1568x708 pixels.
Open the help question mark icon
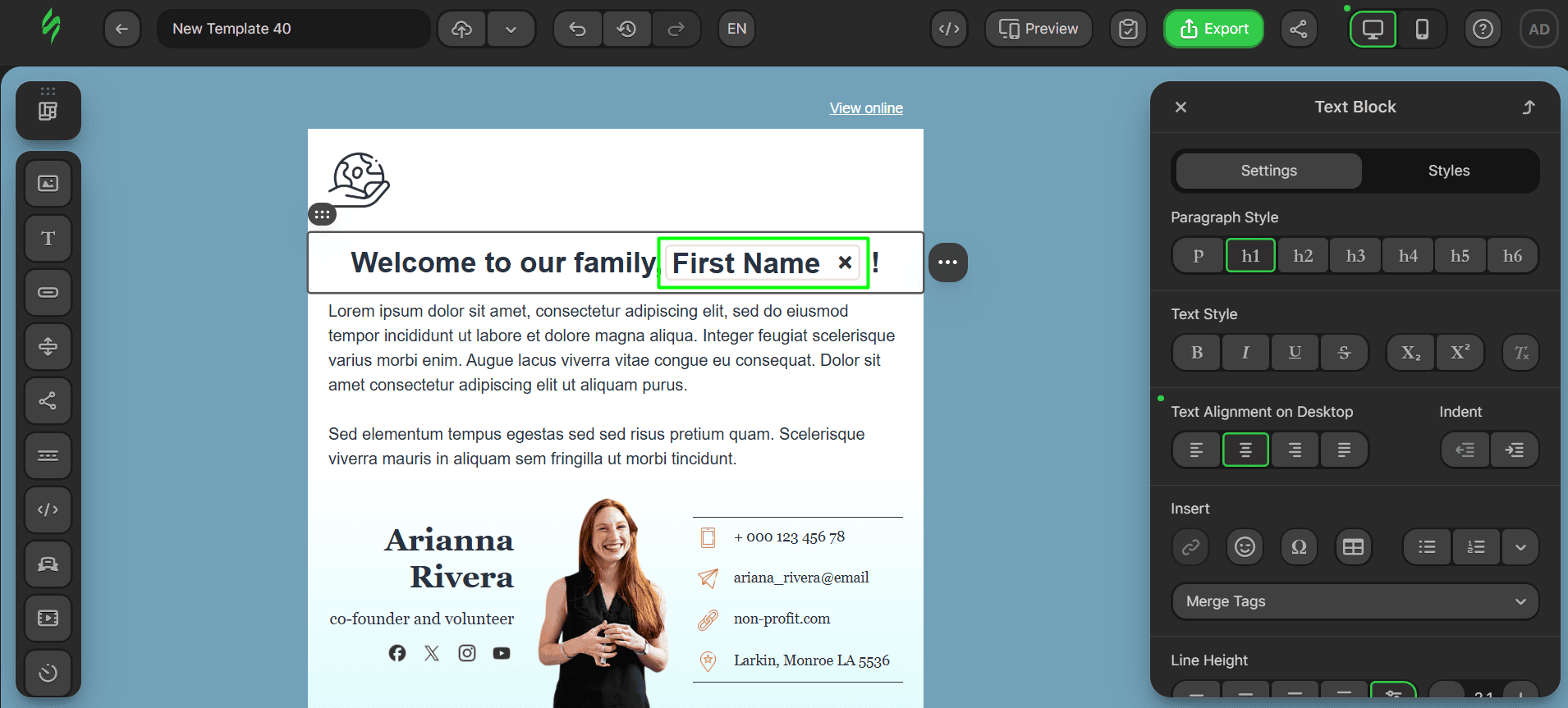[1483, 29]
